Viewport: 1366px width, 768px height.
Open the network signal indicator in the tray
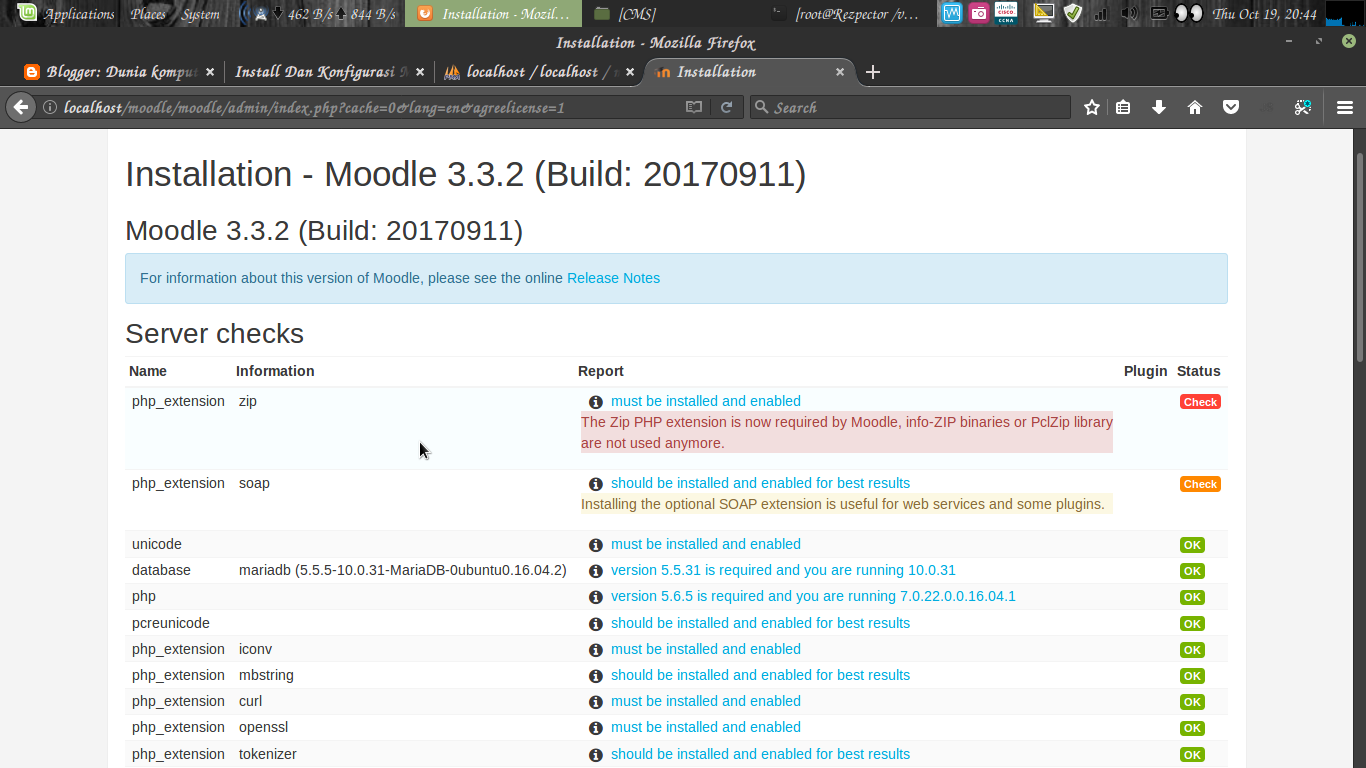[1101, 14]
